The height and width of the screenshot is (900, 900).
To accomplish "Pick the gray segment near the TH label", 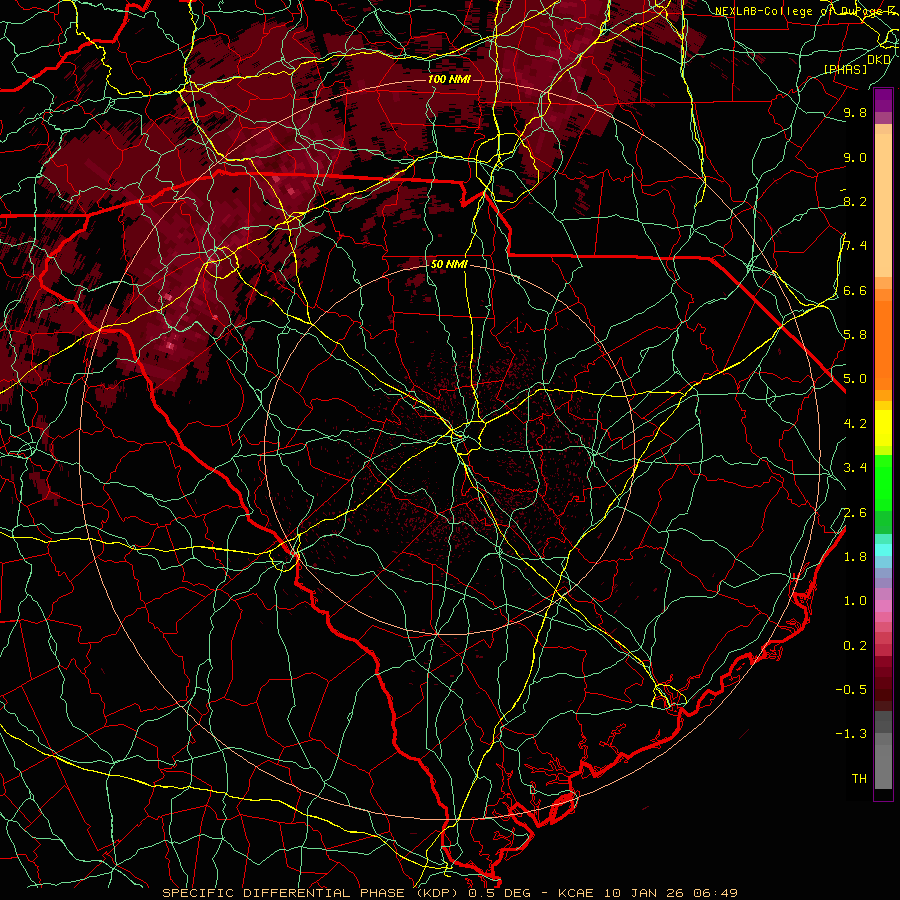I will coord(883,766).
